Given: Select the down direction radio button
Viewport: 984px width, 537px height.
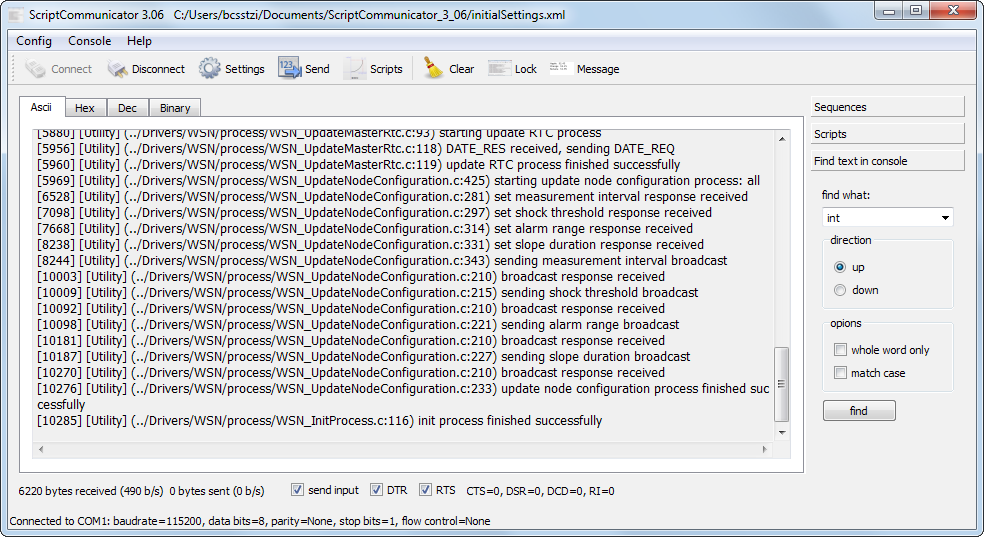Looking at the screenshot, I should pyautogui.click(x=840, y=290).
